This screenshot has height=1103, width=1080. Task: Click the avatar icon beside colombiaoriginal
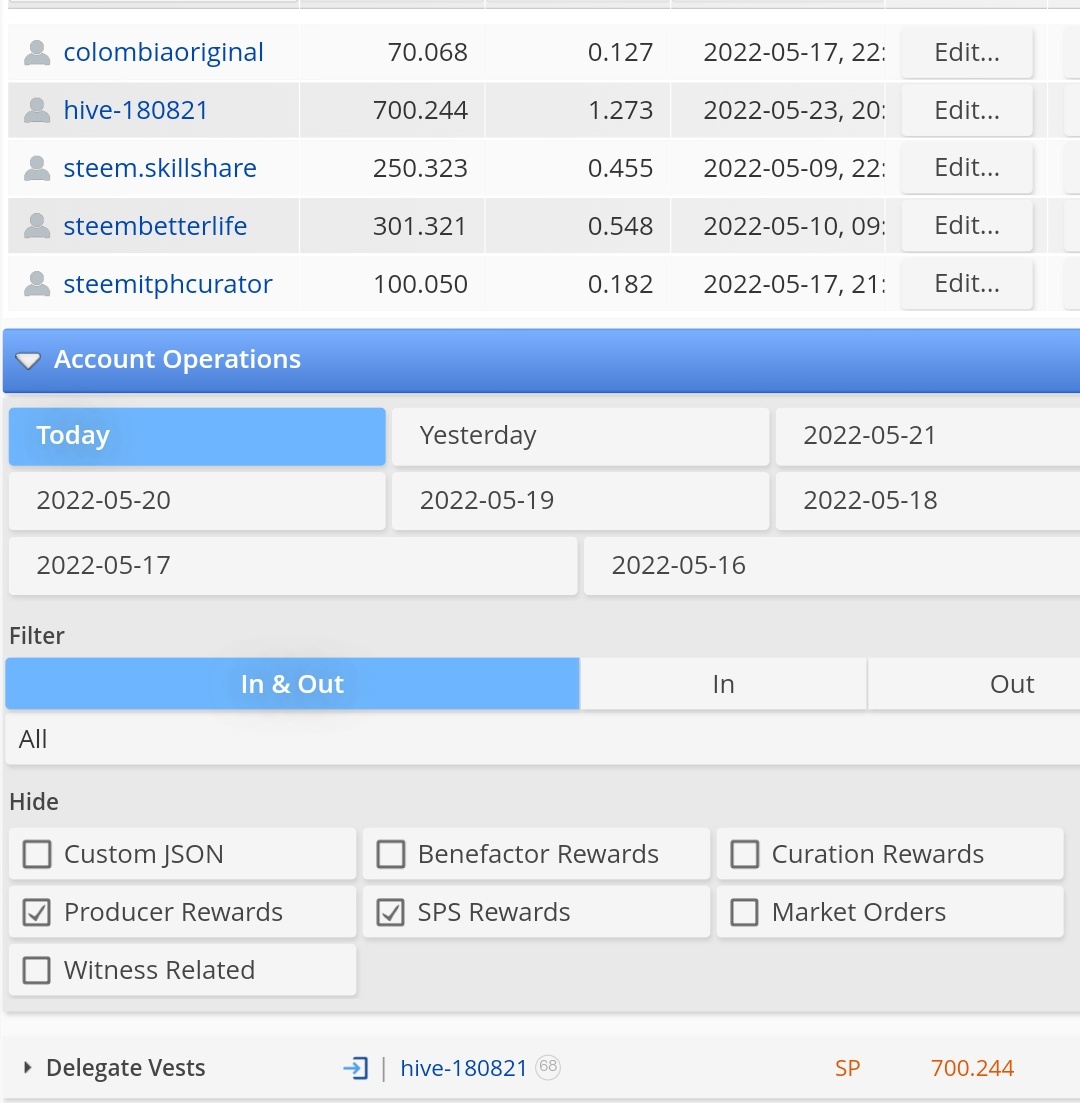[37, 53]
